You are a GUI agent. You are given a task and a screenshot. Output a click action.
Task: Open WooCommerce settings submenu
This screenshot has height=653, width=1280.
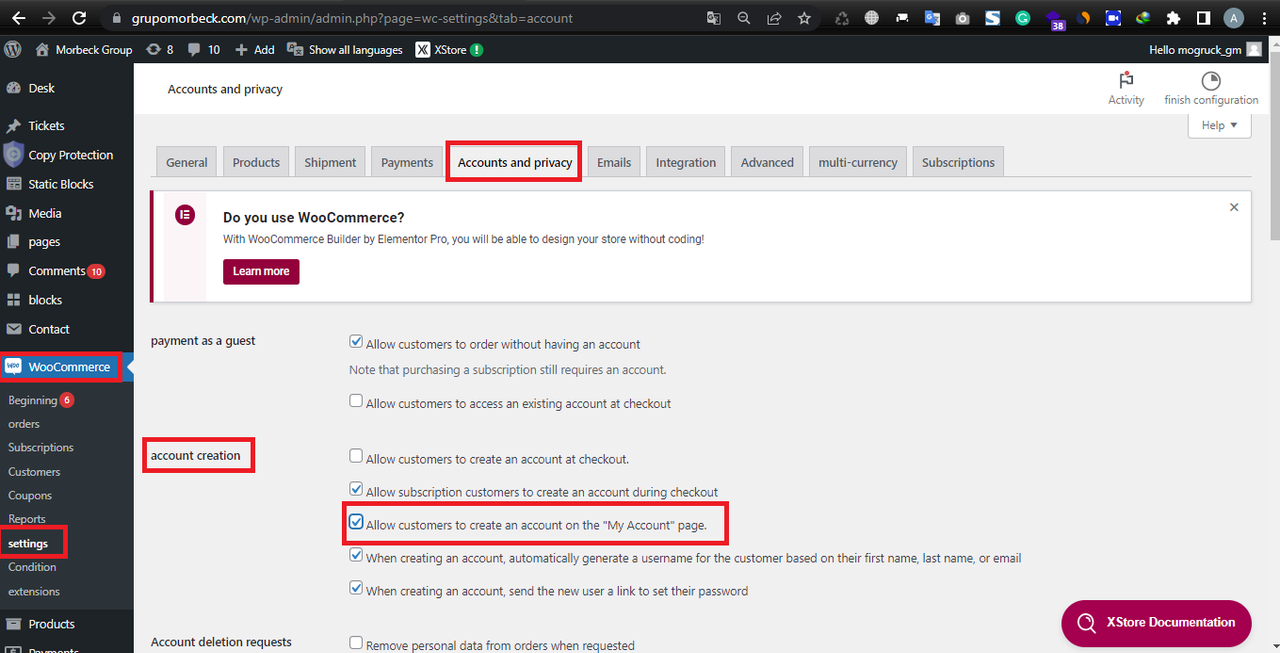click(x=28, y=543)
